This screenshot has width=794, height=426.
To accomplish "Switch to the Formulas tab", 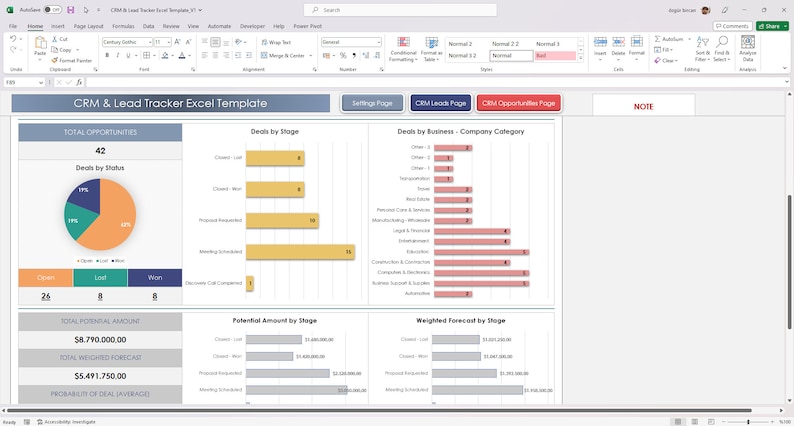I will coord(123,26).
